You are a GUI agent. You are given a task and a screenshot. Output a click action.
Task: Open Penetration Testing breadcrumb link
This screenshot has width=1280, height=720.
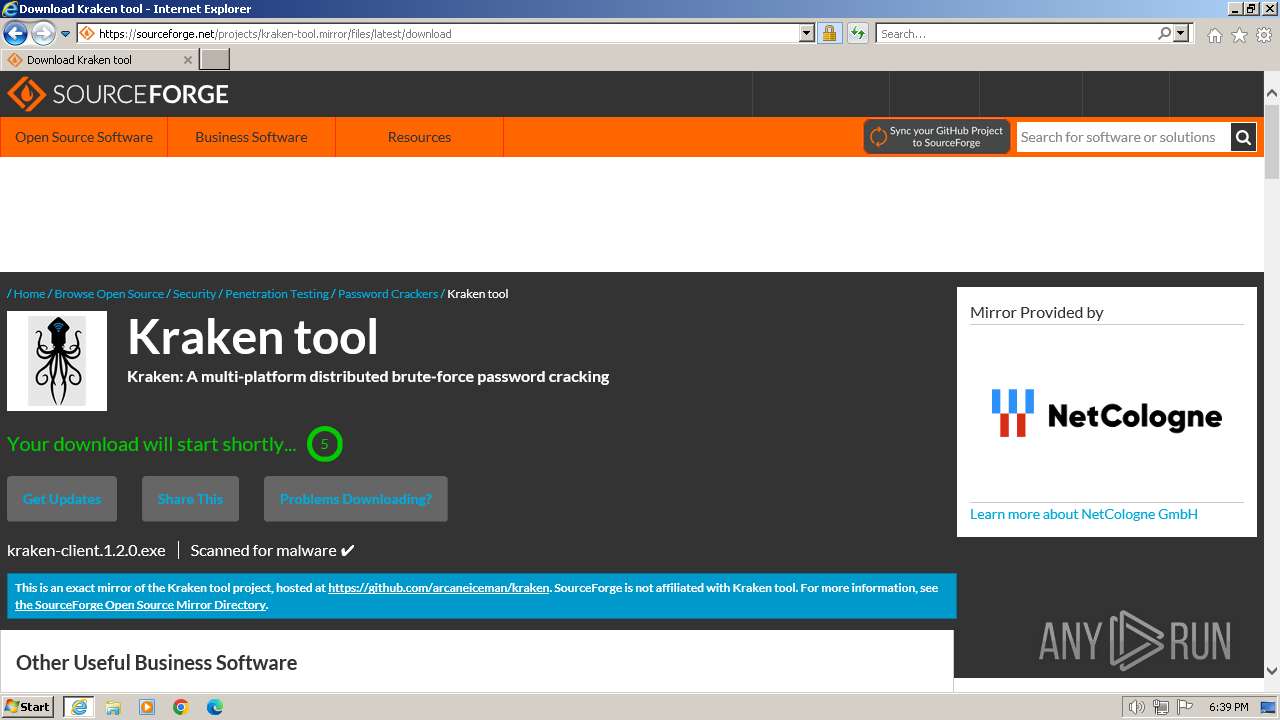[277, 294]
